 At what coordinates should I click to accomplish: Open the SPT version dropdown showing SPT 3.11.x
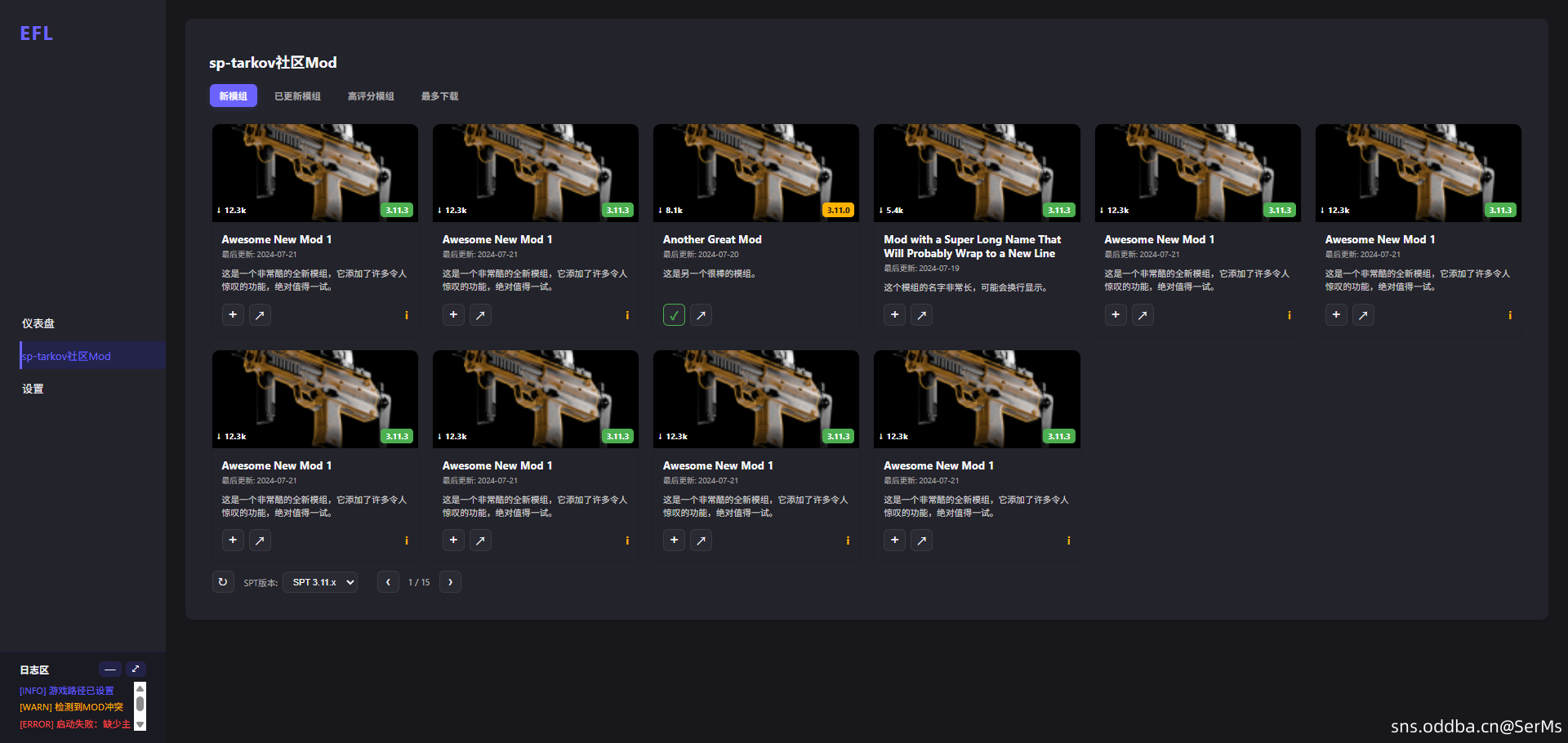point(320,582)
